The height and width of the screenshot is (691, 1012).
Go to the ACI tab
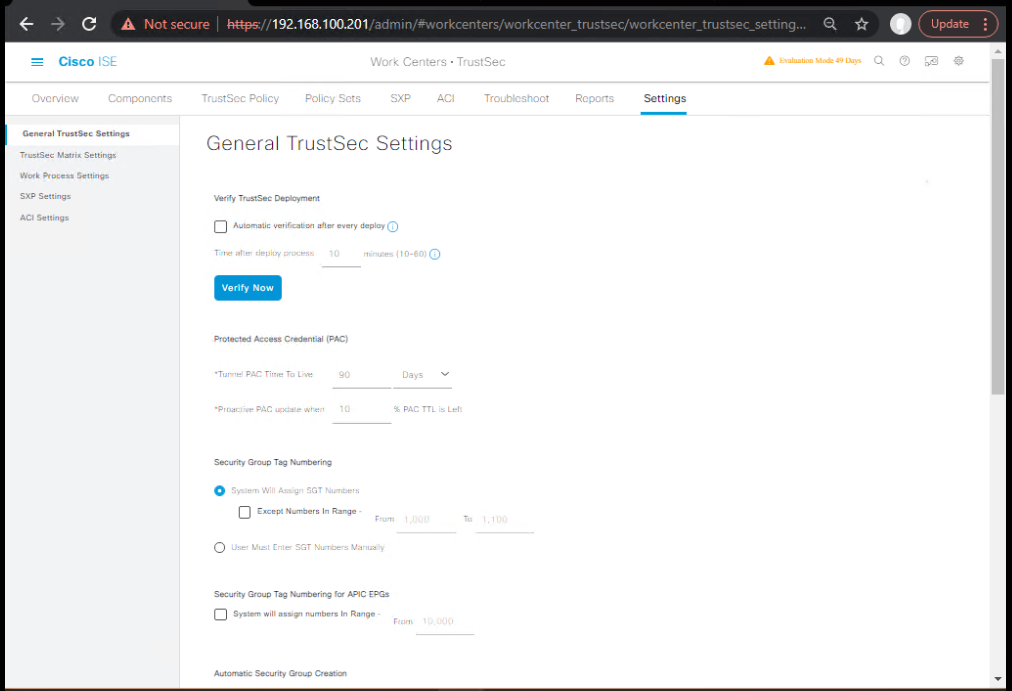click(x=445, y=99)
